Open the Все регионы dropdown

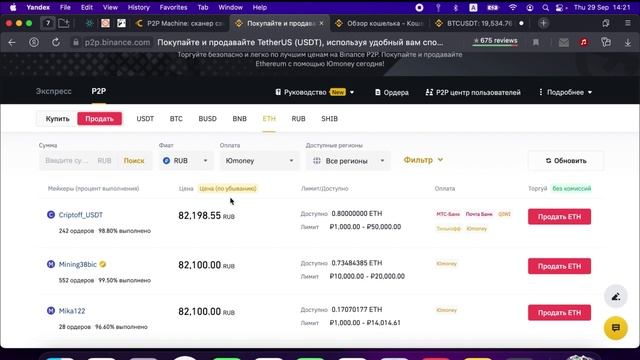pyautogui.click(x=348, y=161)
